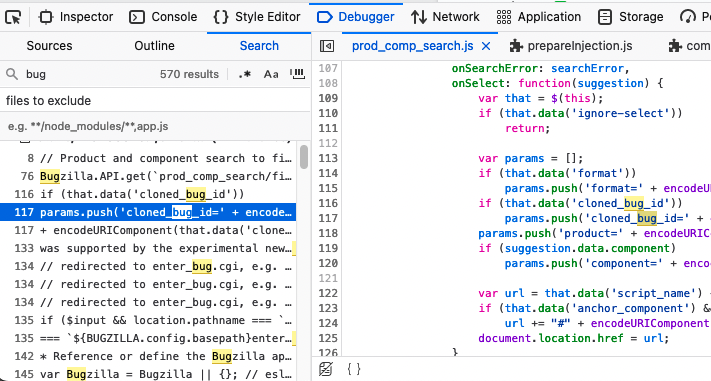Set breakpoint on line number 113
This screenshot has width=711, height=381.
[328, 158]
